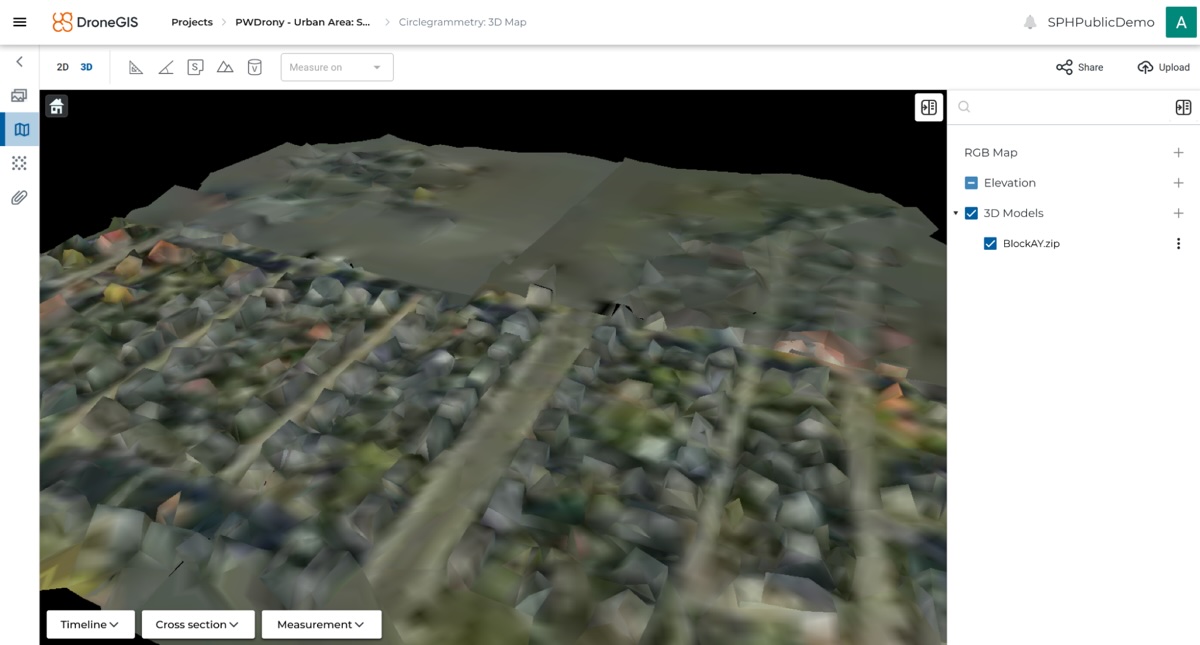The width and height of the screenshot is (1200, 645).
Task: Add an RGB Map layer with plus
Action: point(1178,153)
